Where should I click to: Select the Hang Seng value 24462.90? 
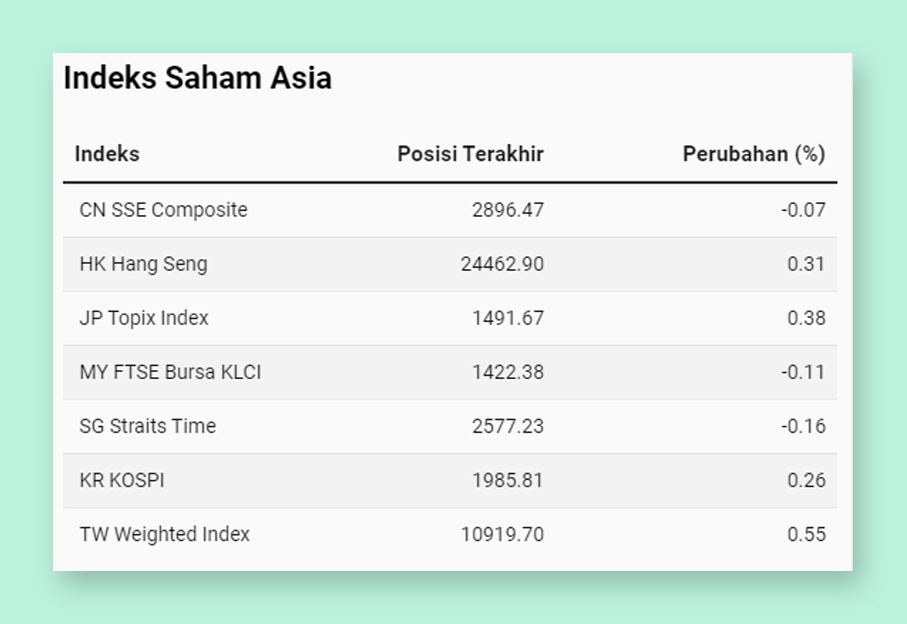click(502, 264)
